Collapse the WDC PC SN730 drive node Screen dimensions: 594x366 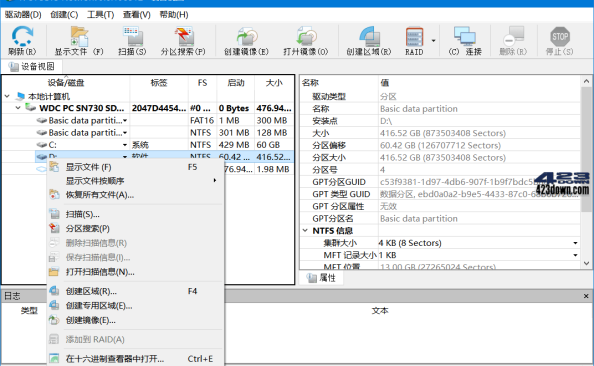pyautogui.click(x=18, y=108)
